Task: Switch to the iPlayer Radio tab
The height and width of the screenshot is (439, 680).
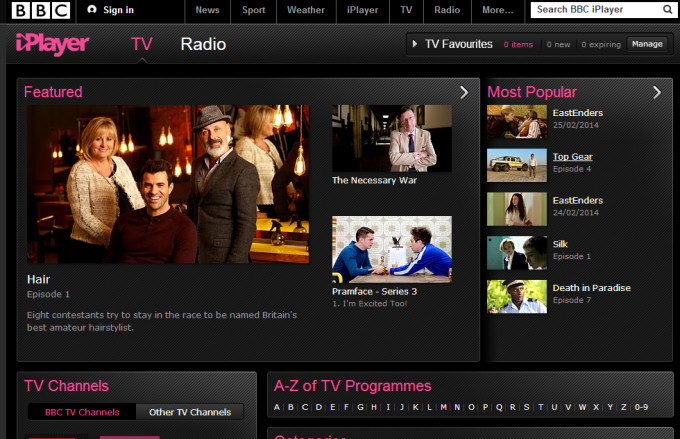Action: point(203,44)
